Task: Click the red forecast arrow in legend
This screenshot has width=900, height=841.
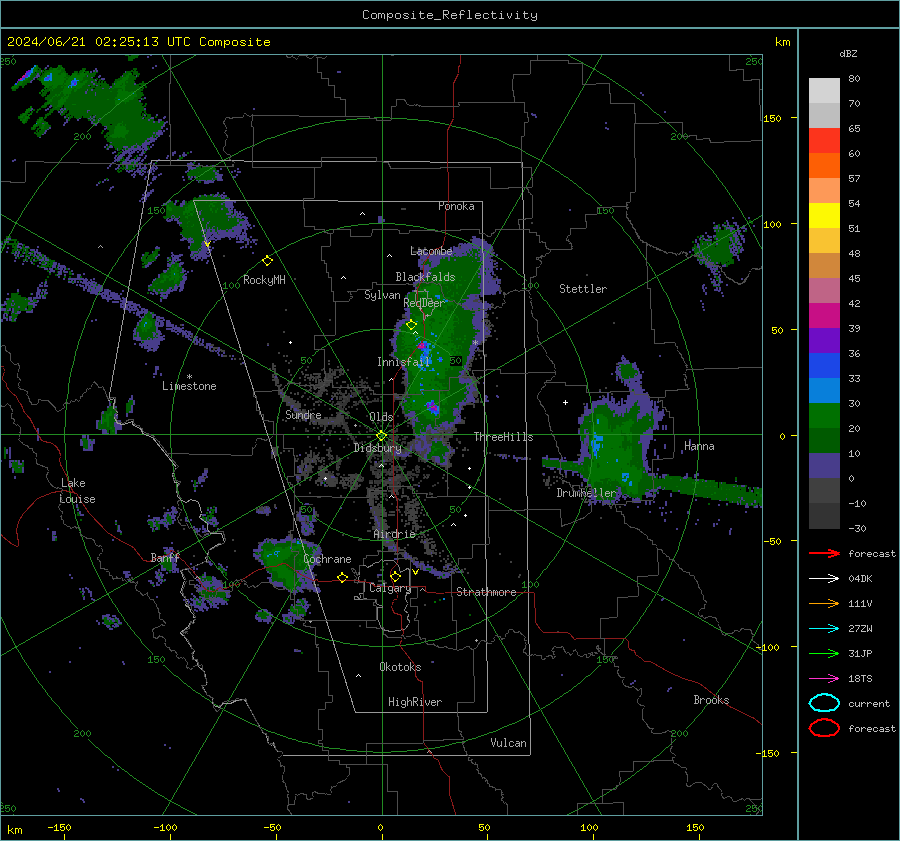Action: pyautogui.click(x=824, y=553)
